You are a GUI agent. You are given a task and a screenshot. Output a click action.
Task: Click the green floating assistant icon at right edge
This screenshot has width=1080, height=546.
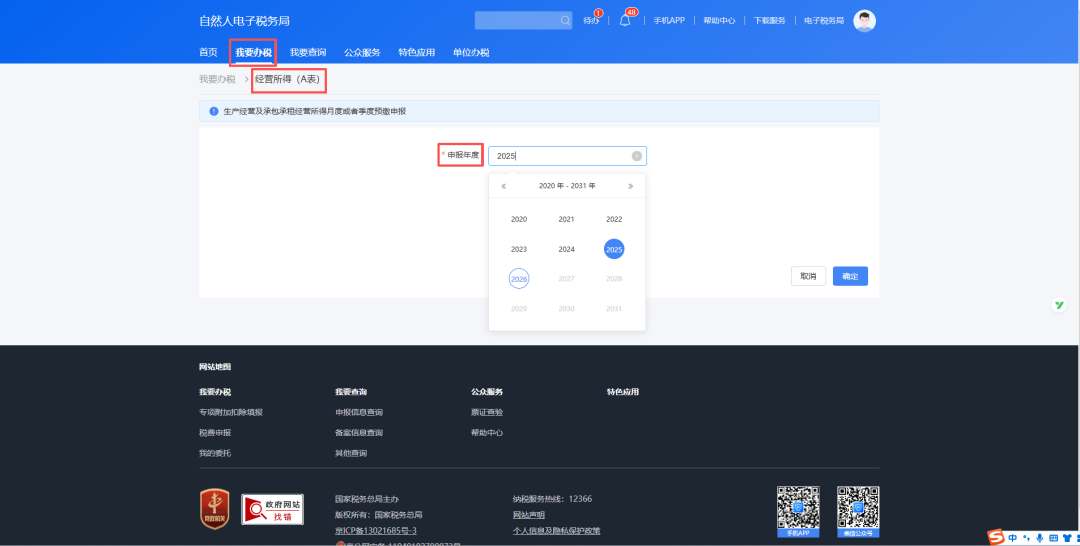[x=1059, y=304]
